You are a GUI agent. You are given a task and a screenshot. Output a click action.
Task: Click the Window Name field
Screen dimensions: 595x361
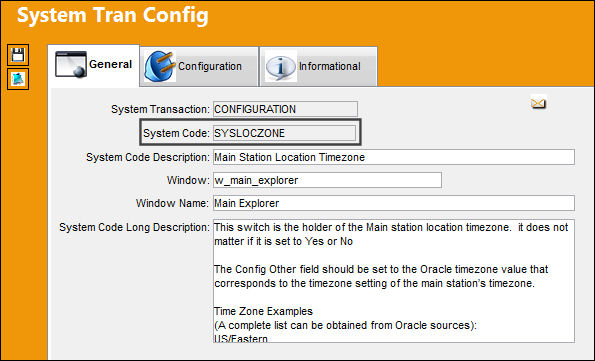point(394,203)
